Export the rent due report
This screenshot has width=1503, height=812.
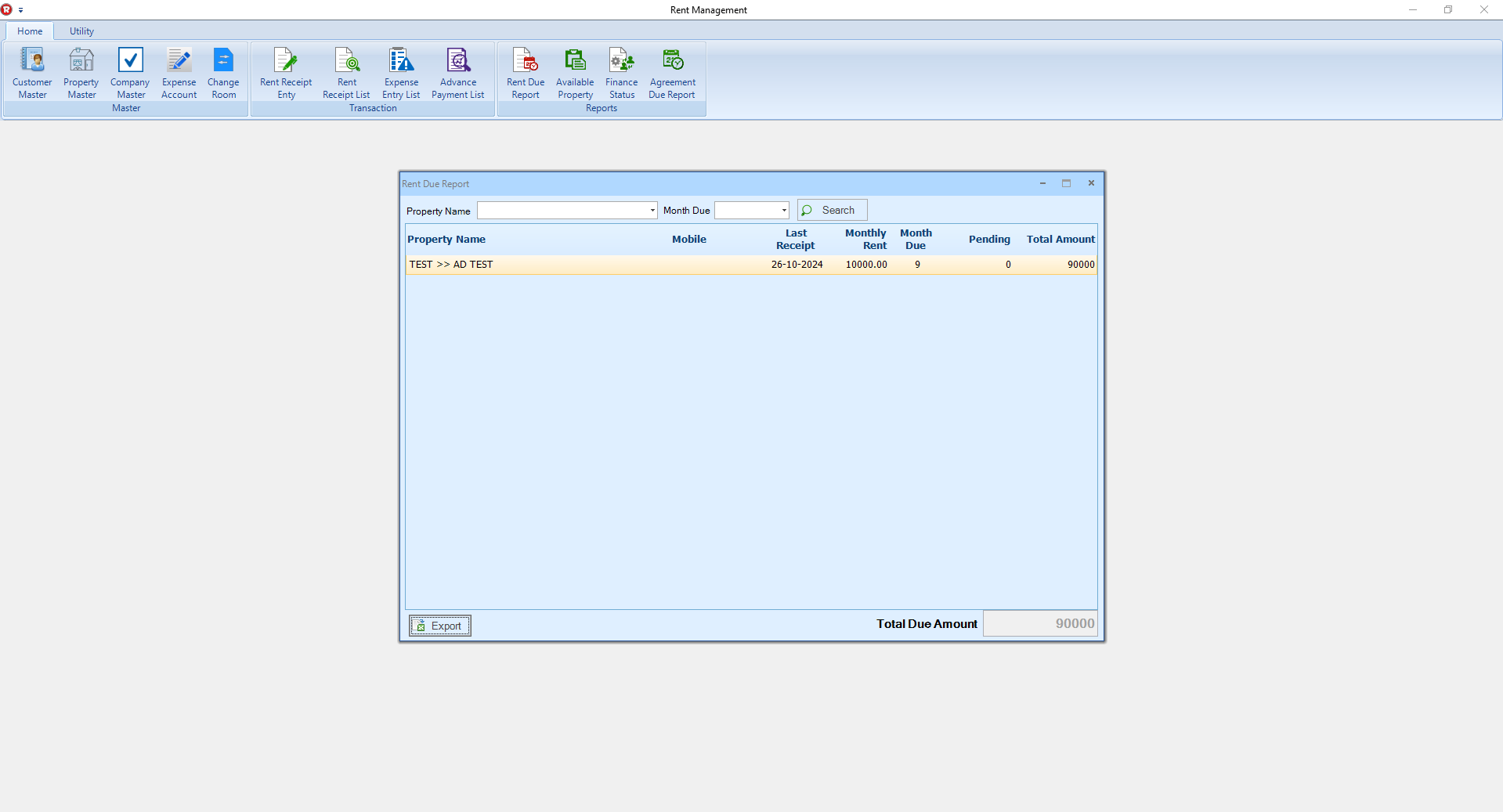(439, 626)
